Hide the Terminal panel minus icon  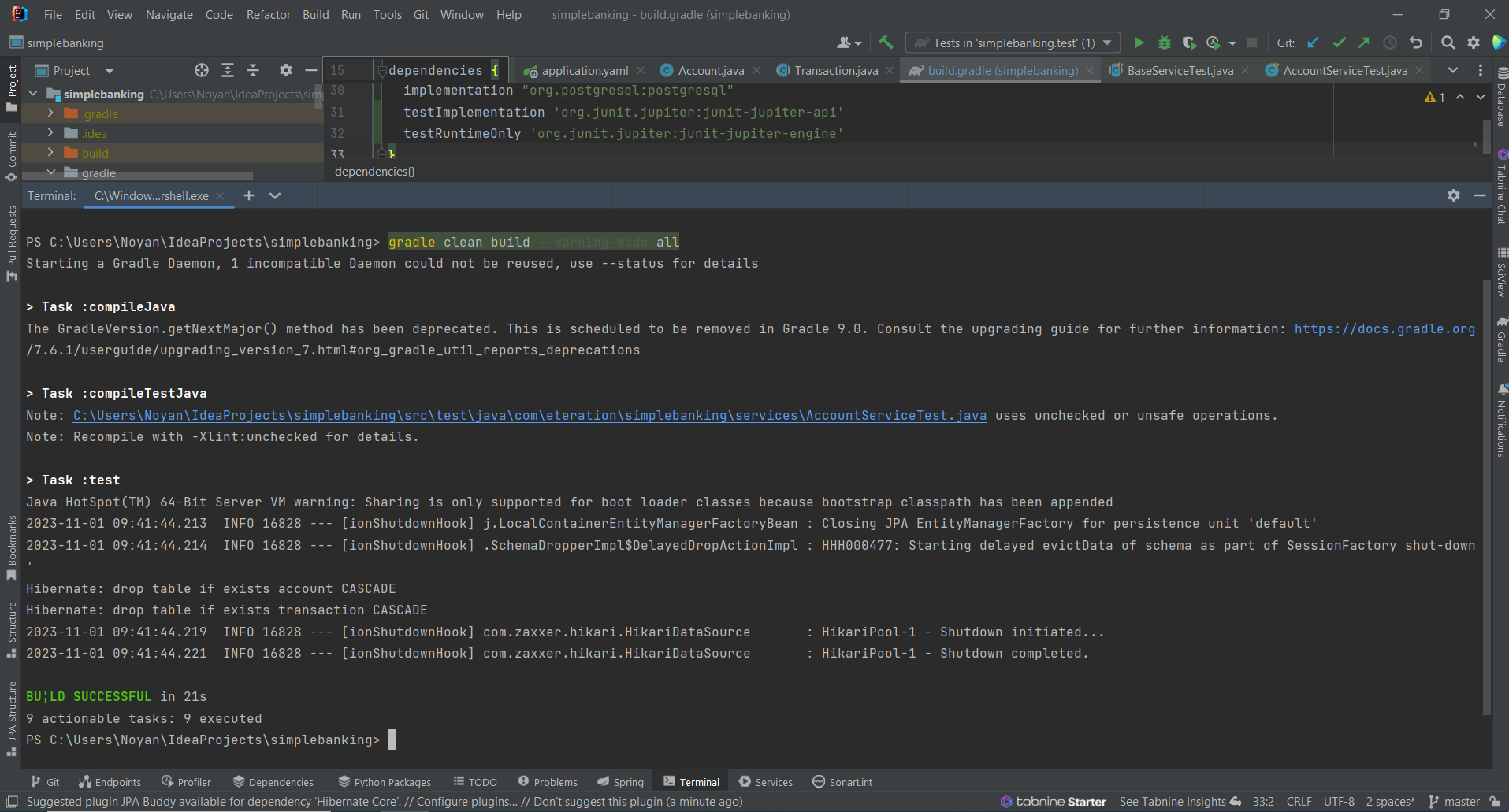coord(1479,195)
